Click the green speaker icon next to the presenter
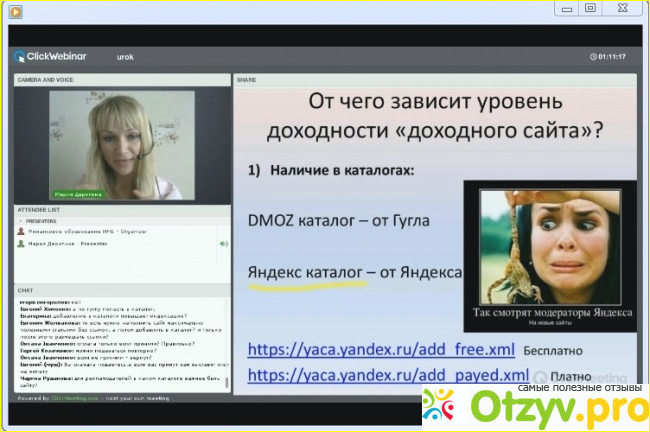Viewport: 650px width, 432px height. [224, 243]
